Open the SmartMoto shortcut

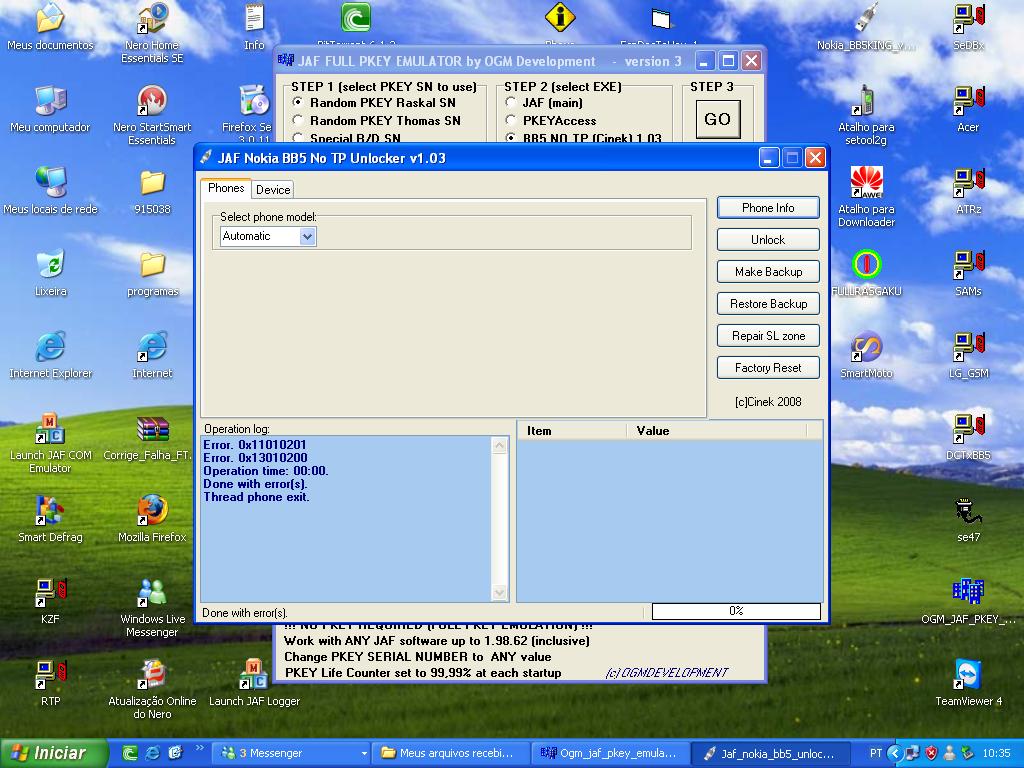(x=866, y=355)
